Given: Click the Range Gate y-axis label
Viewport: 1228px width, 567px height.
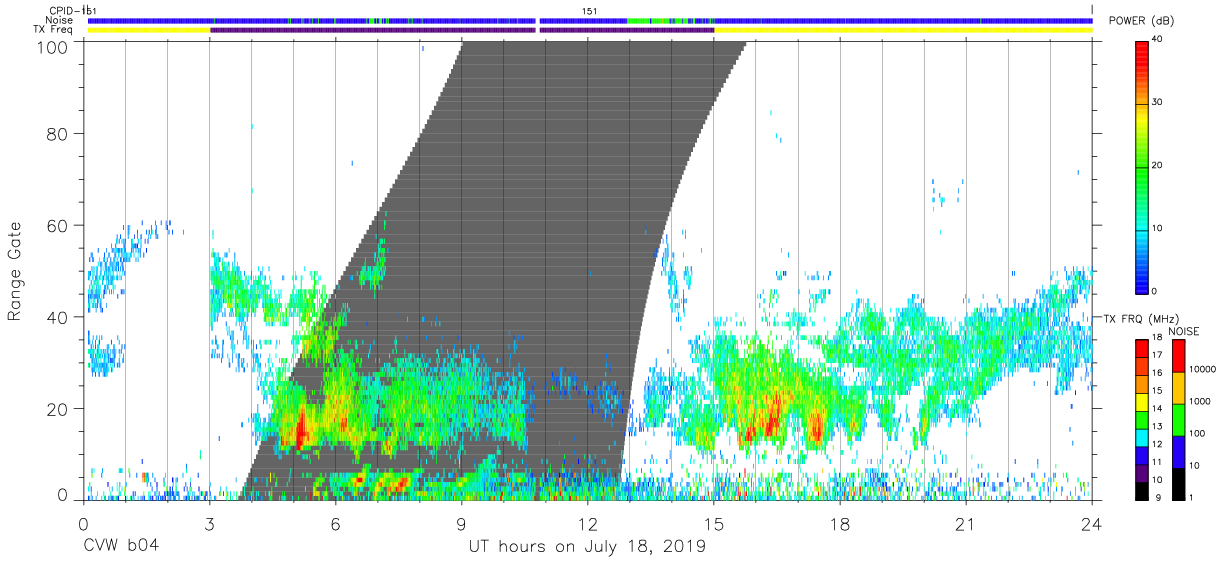Looking at the screenshot, I should pyautogui.click(x=16, y=271).
